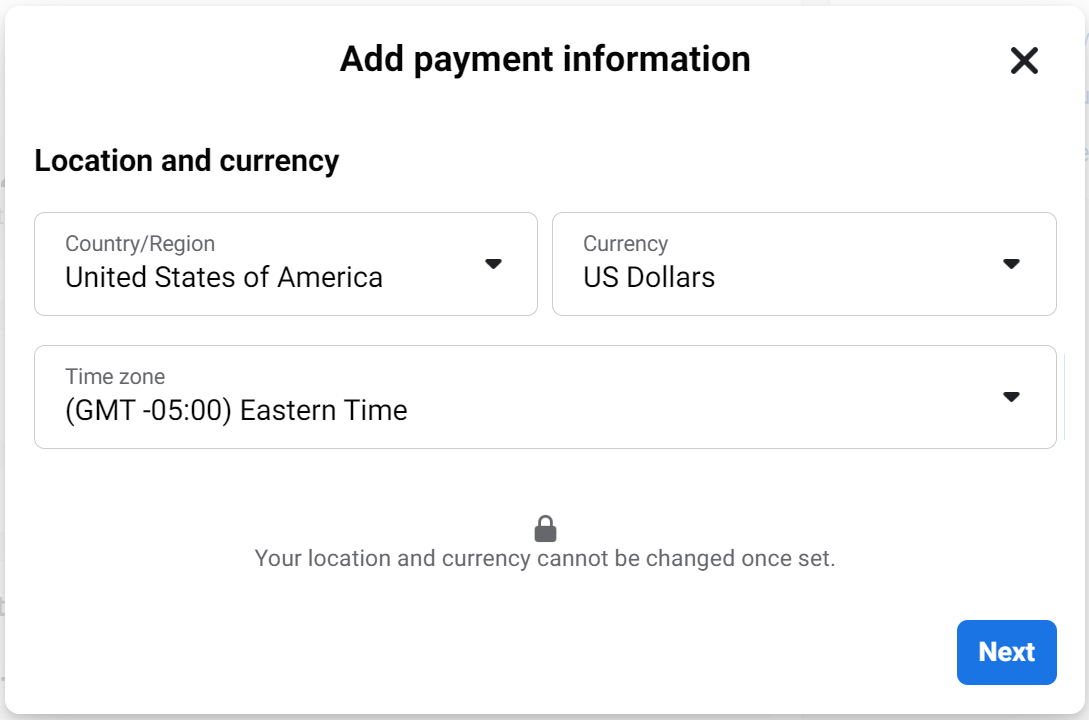
Task: Click the Time zone caret arrow
Action: pos(1011,397)
